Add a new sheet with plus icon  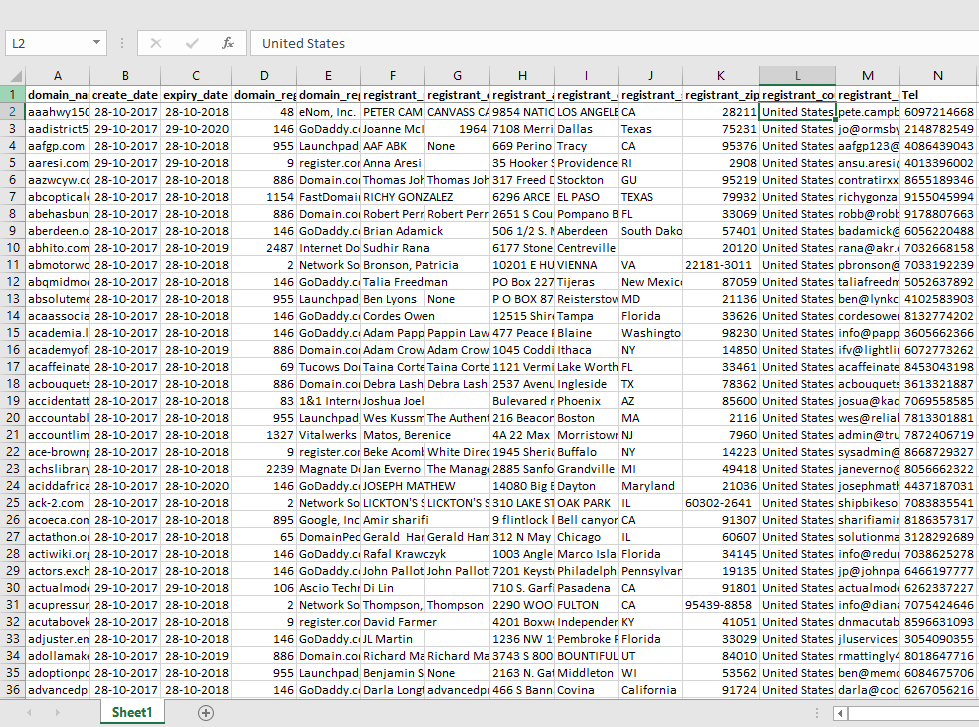pos(206,713)
